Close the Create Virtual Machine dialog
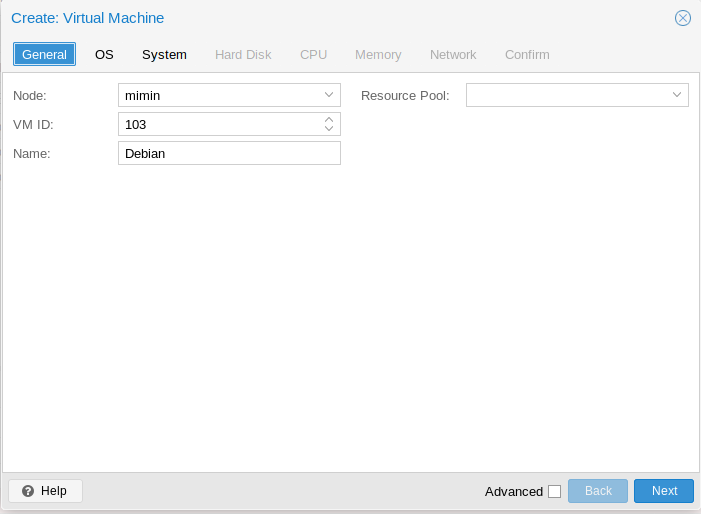 [683, 18]
